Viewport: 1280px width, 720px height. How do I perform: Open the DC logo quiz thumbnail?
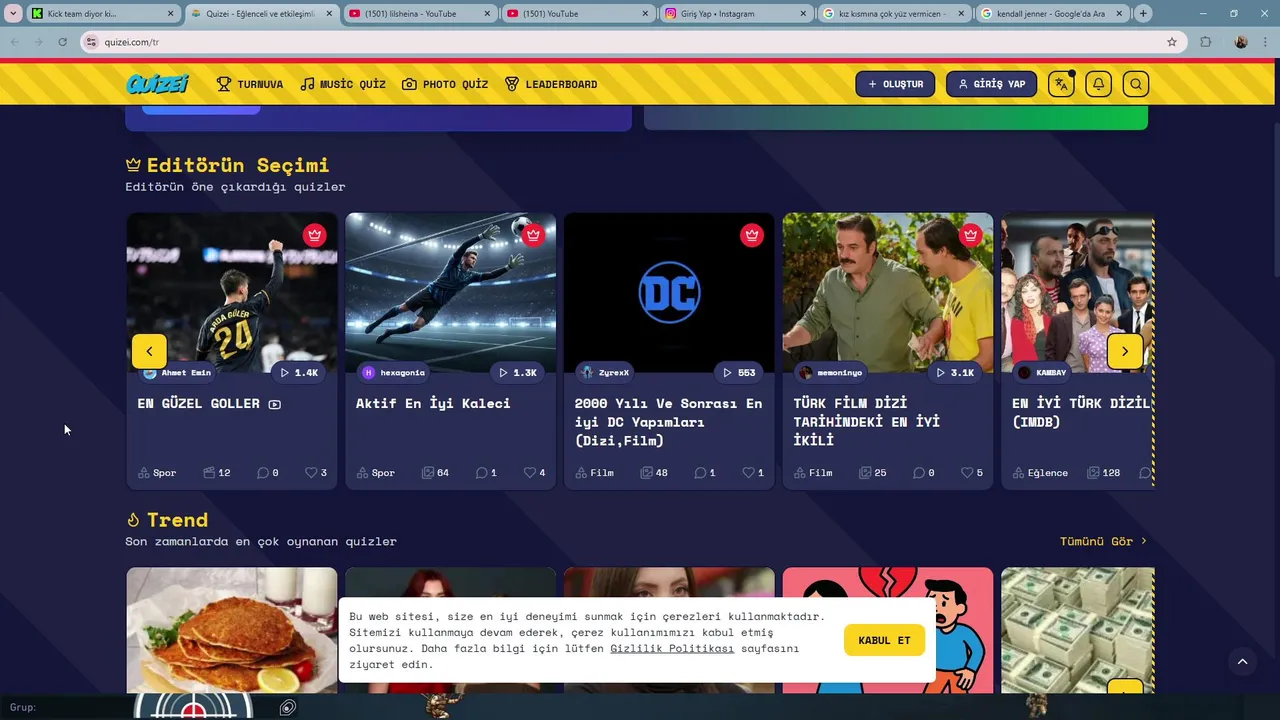[669, 292]
